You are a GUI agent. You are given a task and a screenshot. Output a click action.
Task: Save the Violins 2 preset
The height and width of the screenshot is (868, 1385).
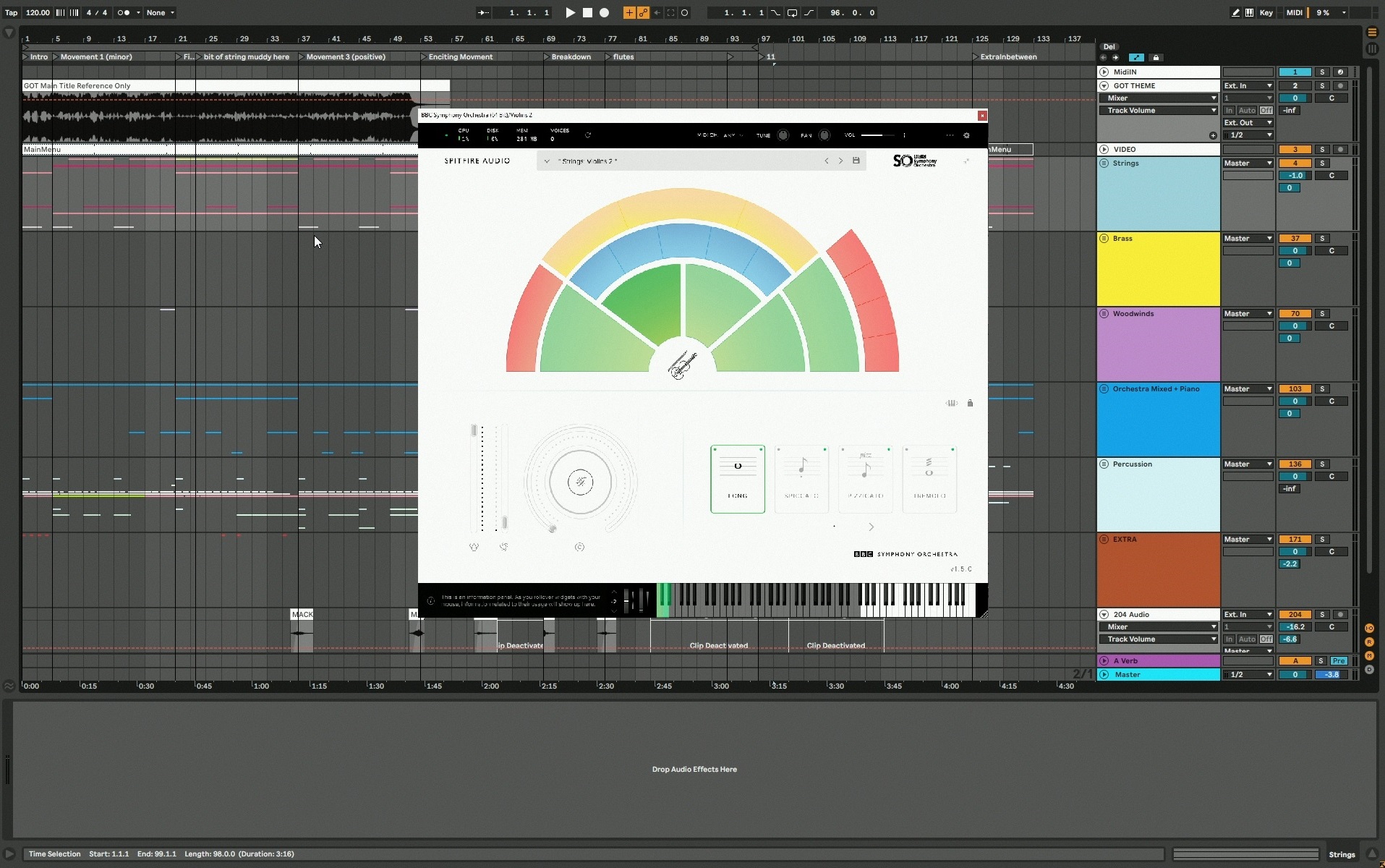click(x=856, y=161)
